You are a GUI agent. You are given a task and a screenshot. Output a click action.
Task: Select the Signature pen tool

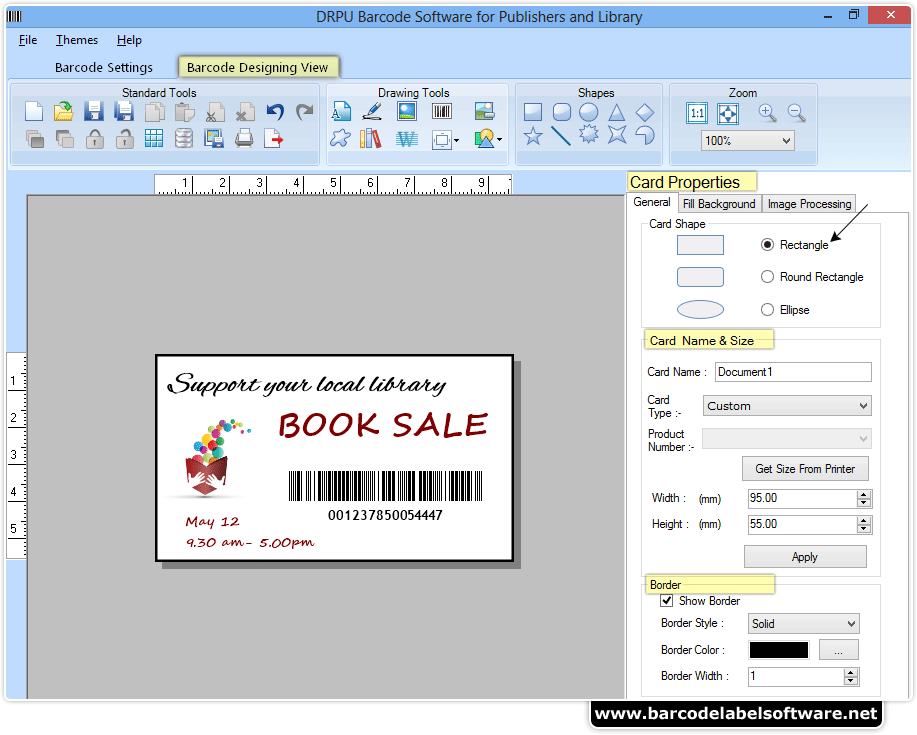coord(371,111)
